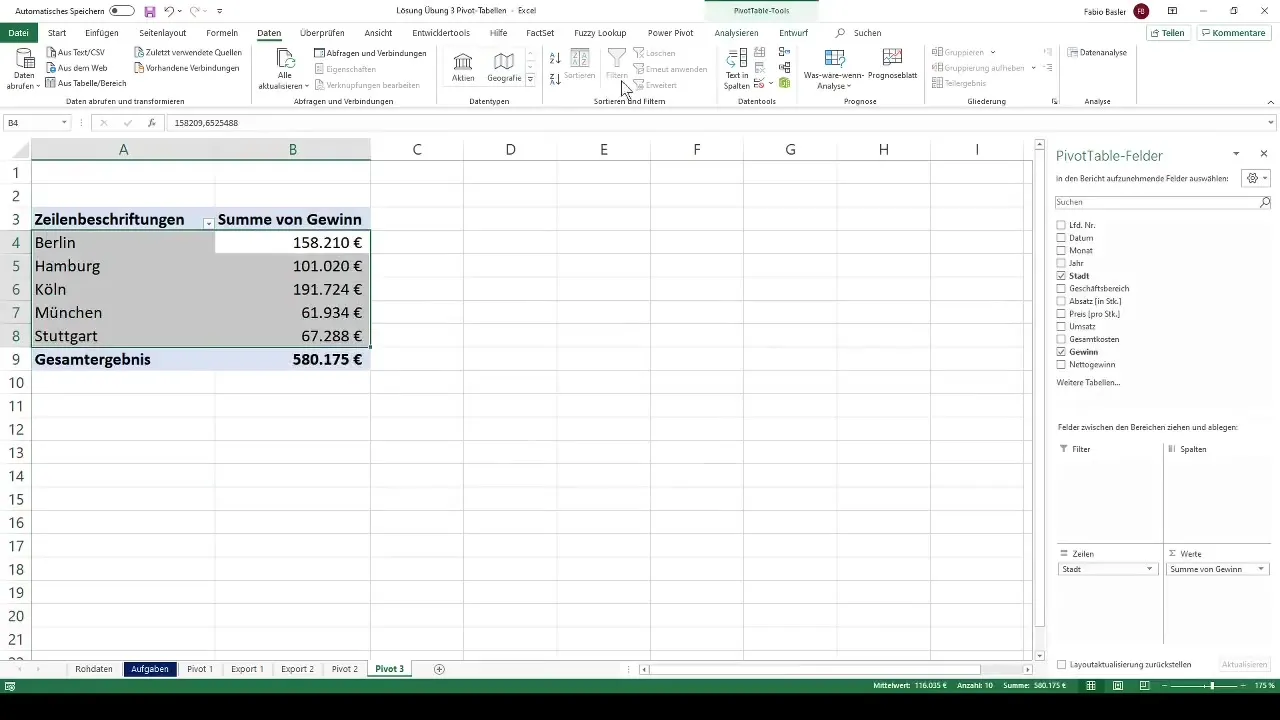Click the Teilen button
Viewport: 1280px width, 720px height.
(1167, 33)
